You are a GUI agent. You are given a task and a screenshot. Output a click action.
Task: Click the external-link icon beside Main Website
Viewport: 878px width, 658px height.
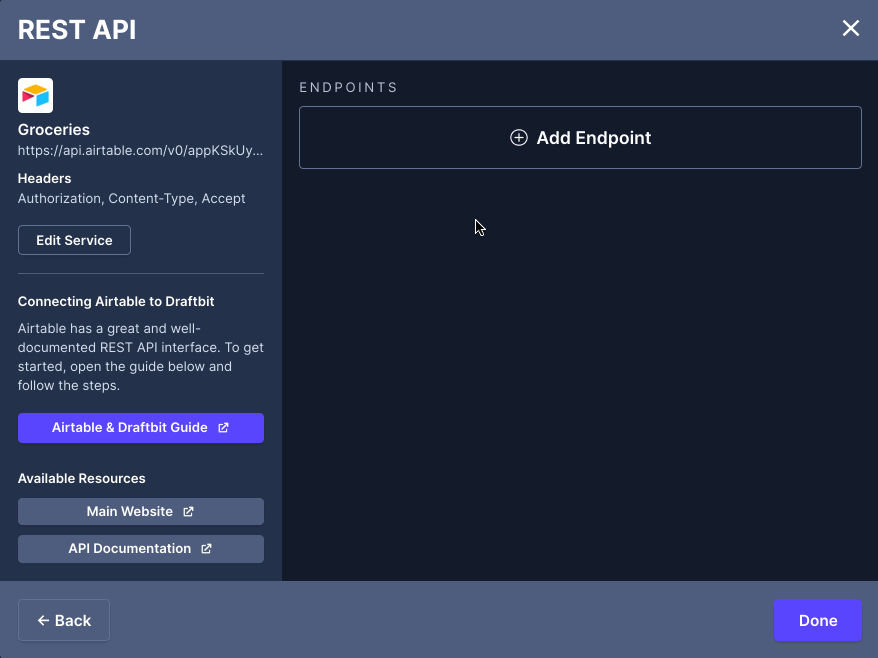(x=189, y=512)
